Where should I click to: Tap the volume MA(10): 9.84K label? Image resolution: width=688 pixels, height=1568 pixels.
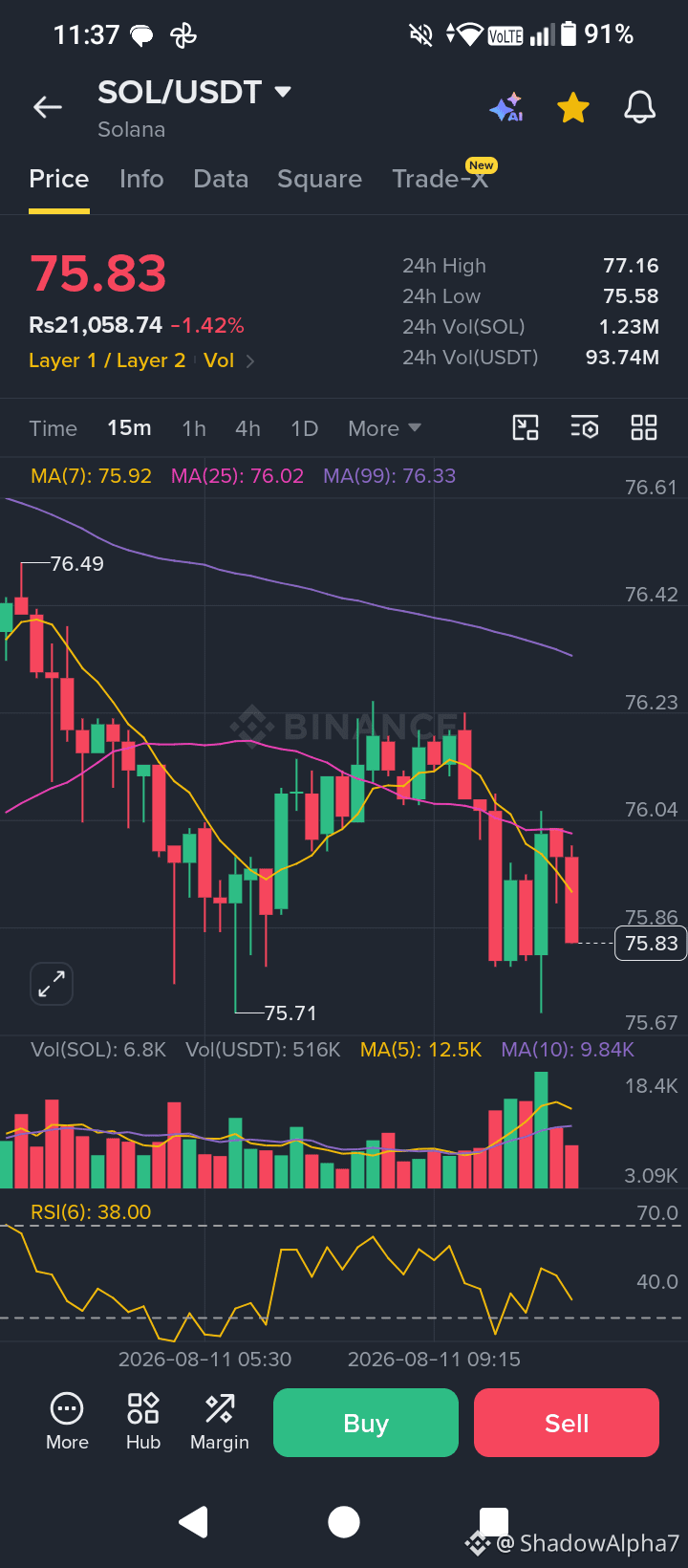(x=568, y=1050)
